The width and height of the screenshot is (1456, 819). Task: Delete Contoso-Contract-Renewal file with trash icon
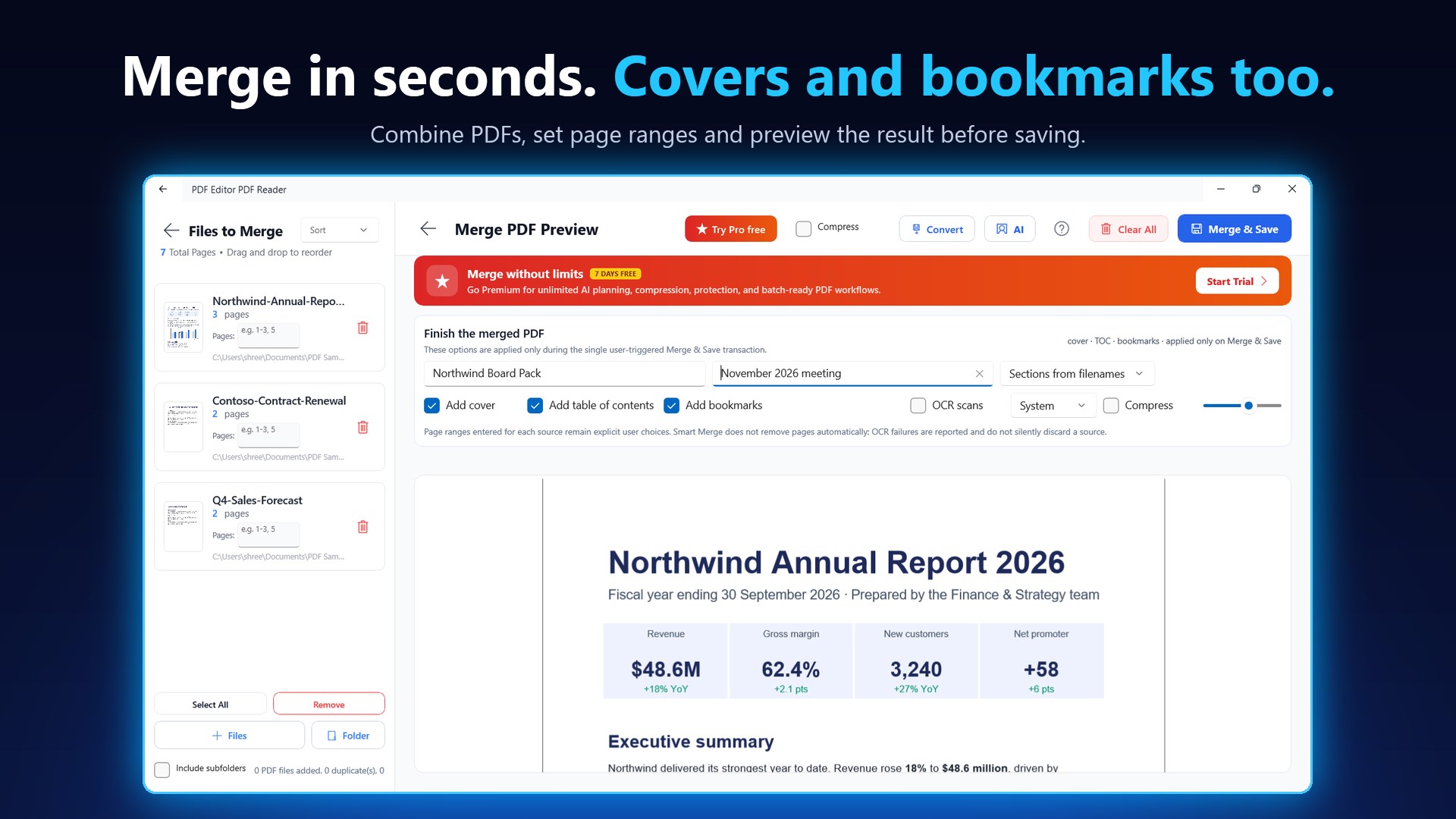pyautogui.click(x=362, y=427)
